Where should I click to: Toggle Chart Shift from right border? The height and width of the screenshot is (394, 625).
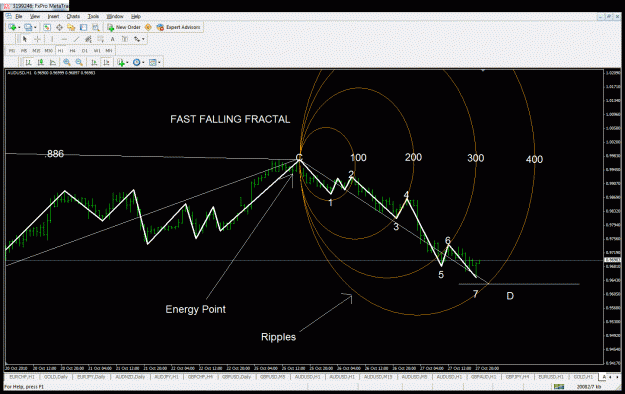[106, 62]
